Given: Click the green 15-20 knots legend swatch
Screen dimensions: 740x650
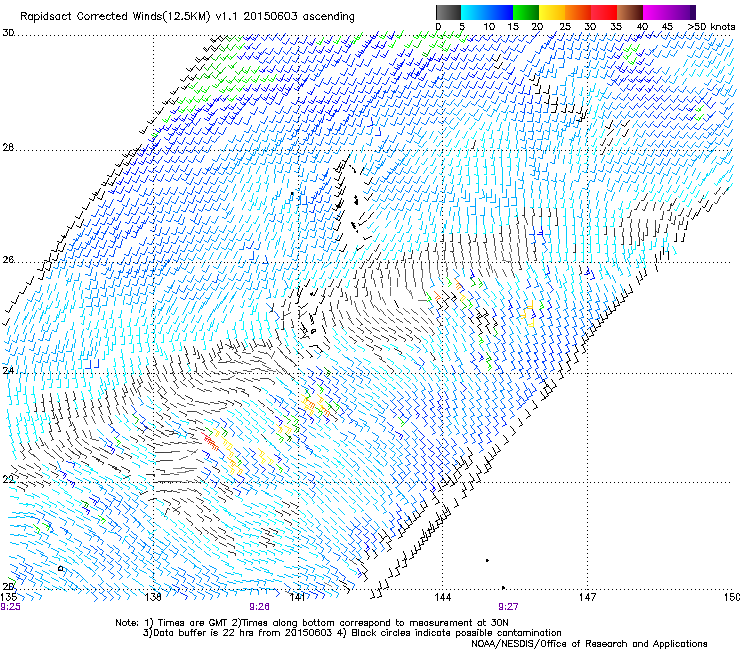Looking at the screenshot, I should click(526, 12).
